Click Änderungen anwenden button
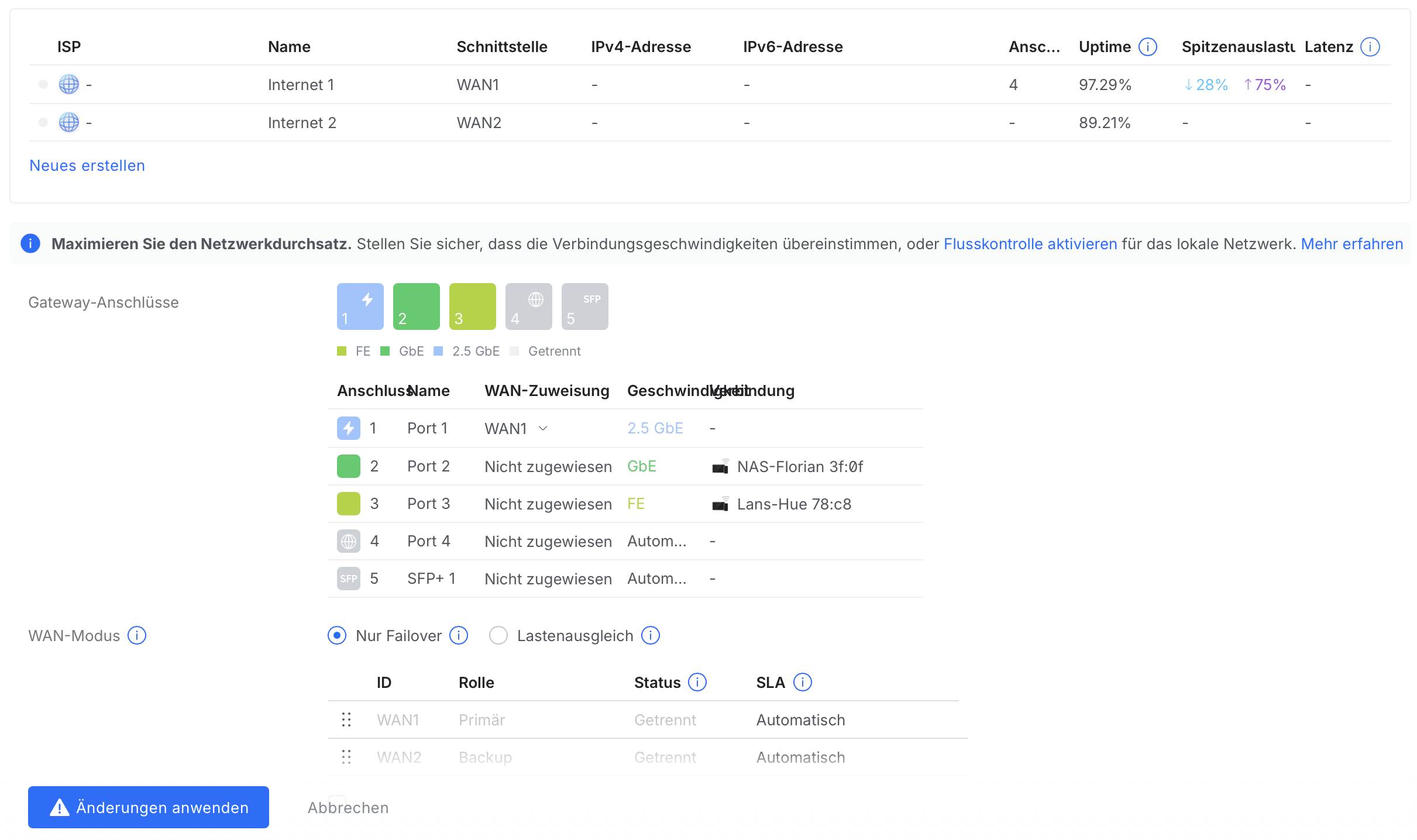The image size is (1417, 840). 149,807
